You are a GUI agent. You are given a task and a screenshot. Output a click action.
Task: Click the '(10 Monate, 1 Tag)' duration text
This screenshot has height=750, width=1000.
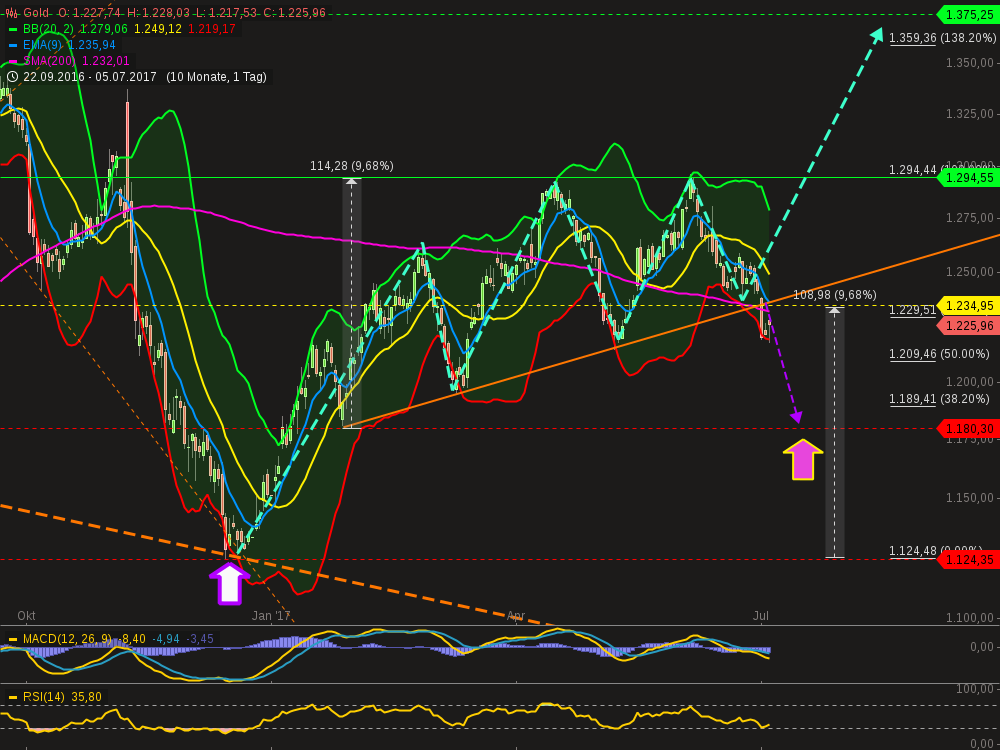coord(216,77)
